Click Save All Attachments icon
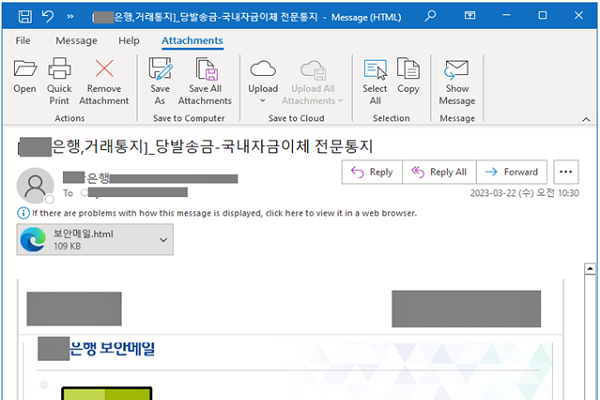Image resolution: width=600 pixels, height=400 pixels. [x=205, y=71]
